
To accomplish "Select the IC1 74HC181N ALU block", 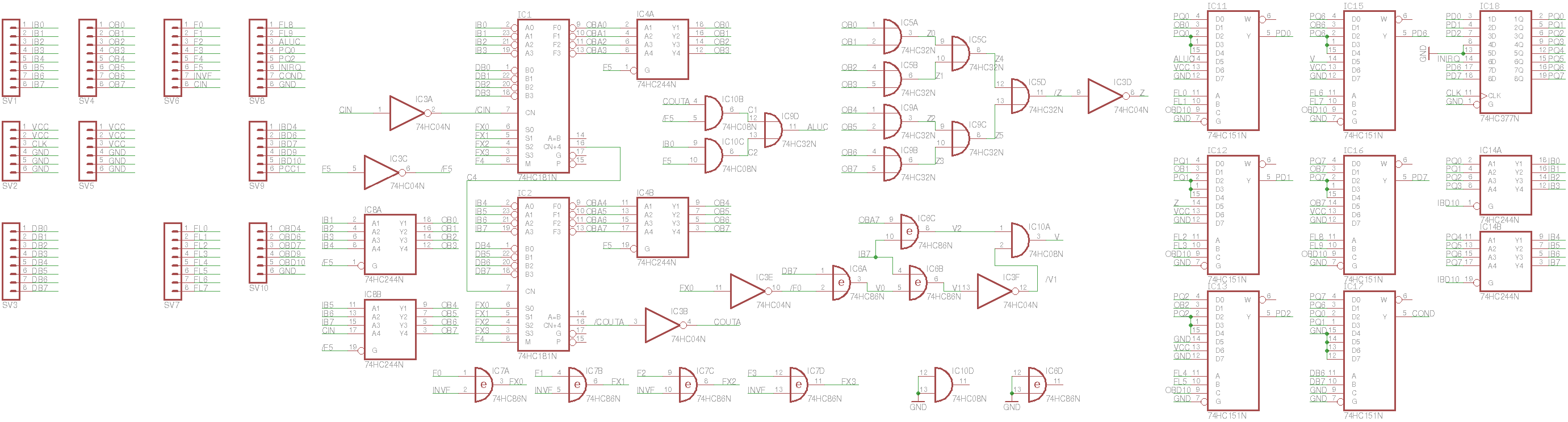I will (x=543, y=99).
